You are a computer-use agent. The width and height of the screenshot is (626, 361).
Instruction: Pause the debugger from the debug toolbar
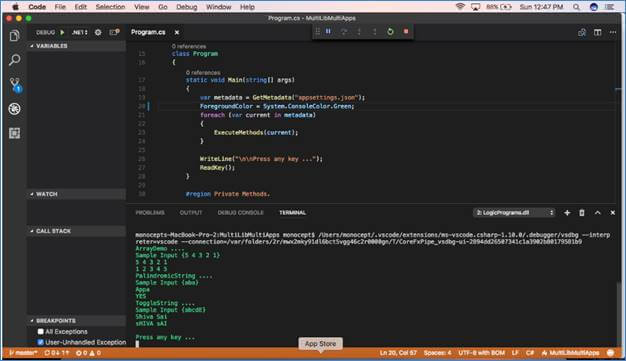pos(328,31)
